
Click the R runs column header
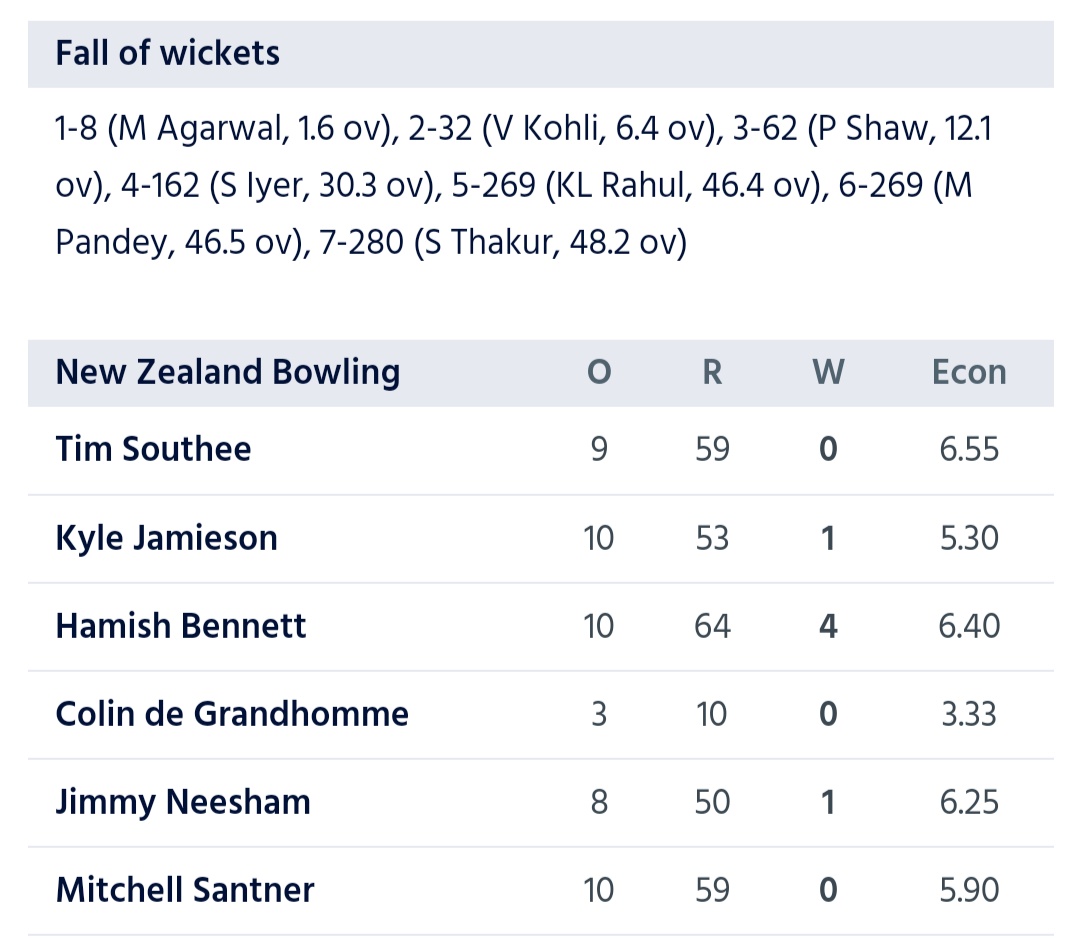pyautogui.click(x=712, y=373)
